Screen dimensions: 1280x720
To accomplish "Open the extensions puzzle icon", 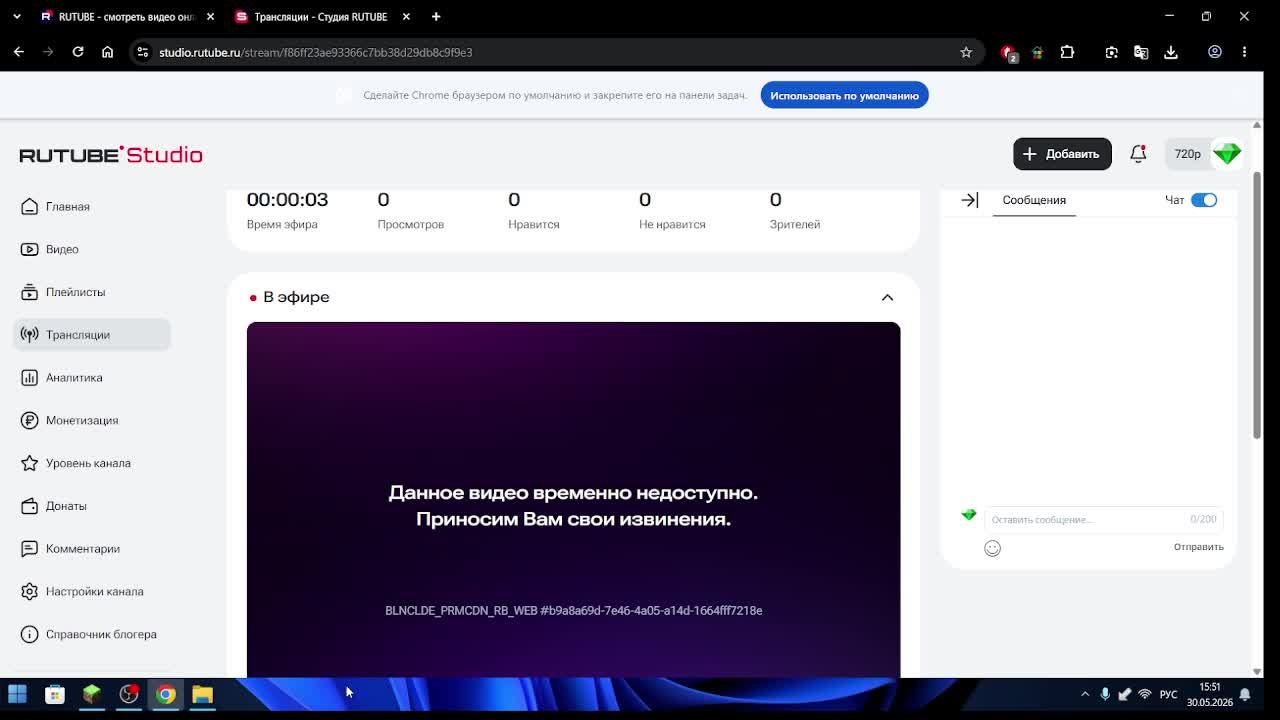I will click(1067, 52).
